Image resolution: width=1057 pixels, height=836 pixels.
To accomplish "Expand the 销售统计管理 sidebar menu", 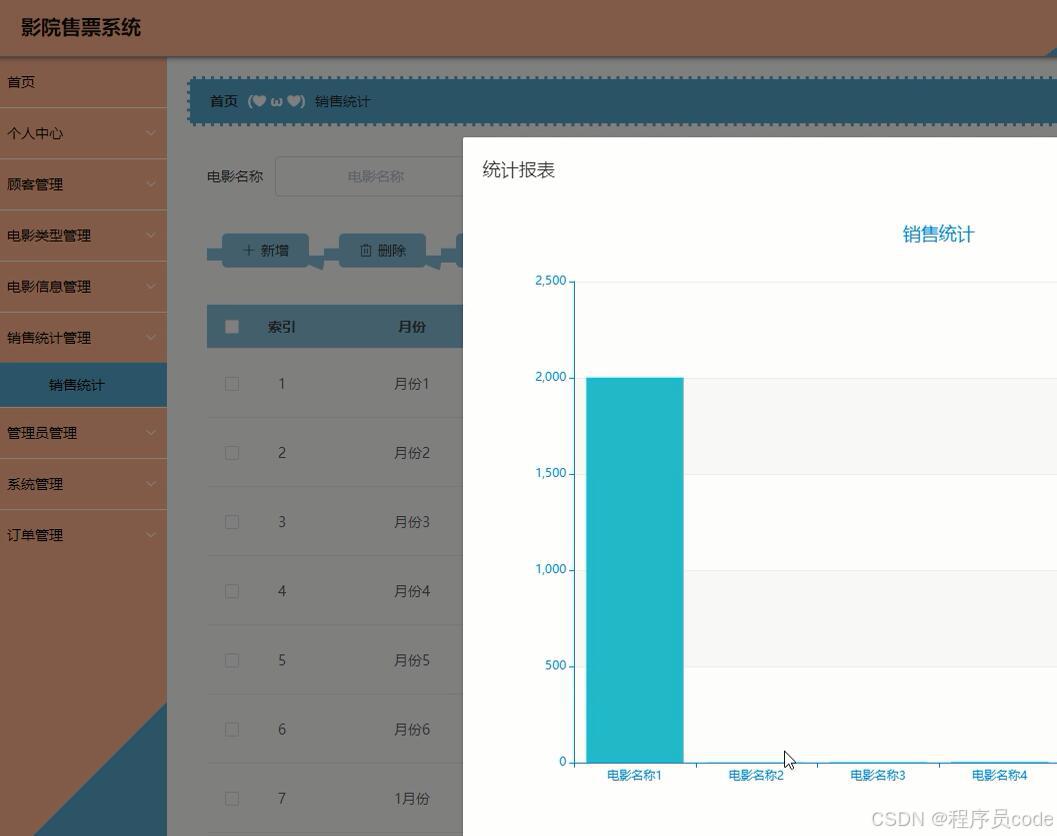I will 83,338.
